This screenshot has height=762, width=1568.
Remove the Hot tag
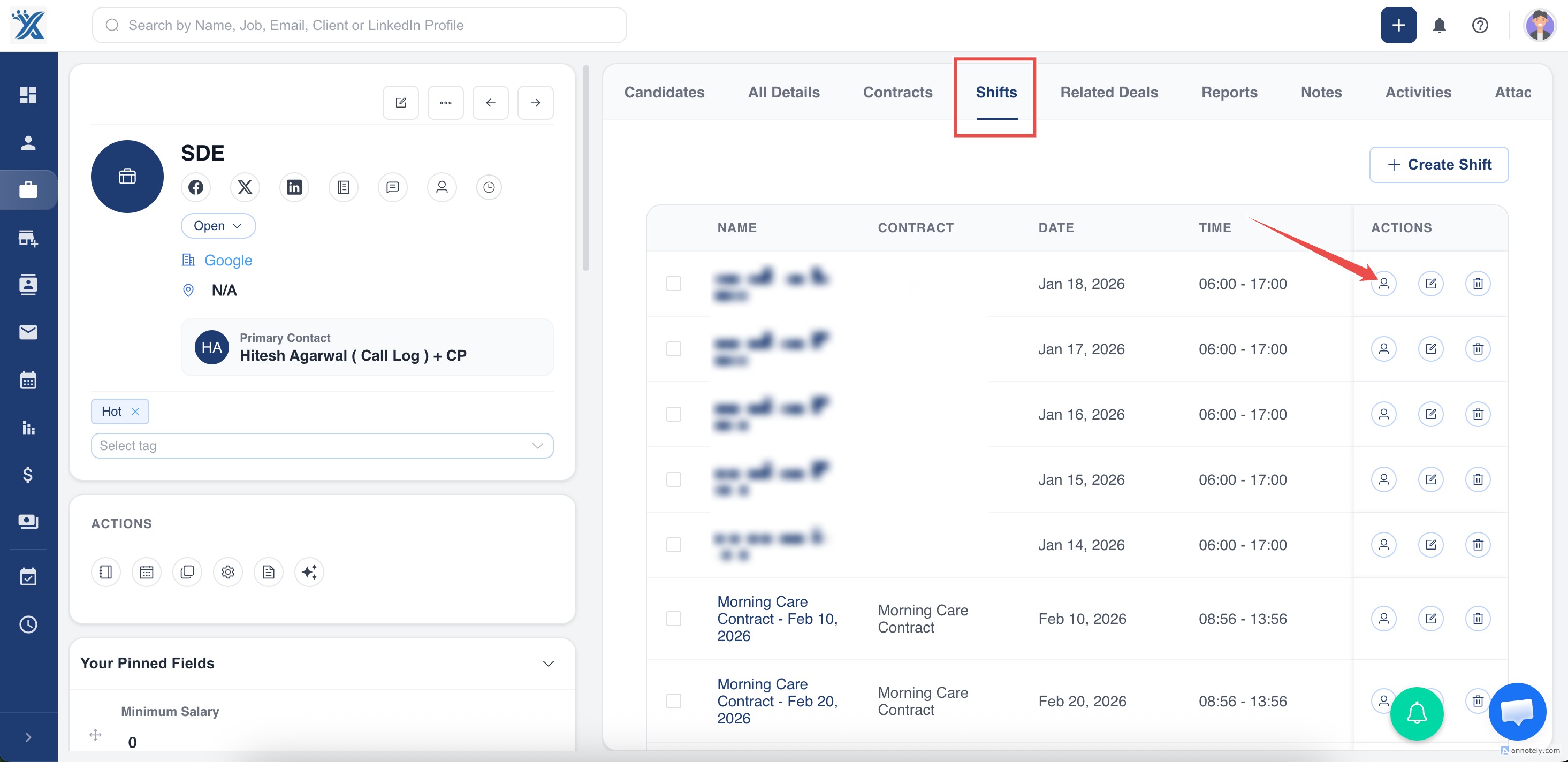135,412
